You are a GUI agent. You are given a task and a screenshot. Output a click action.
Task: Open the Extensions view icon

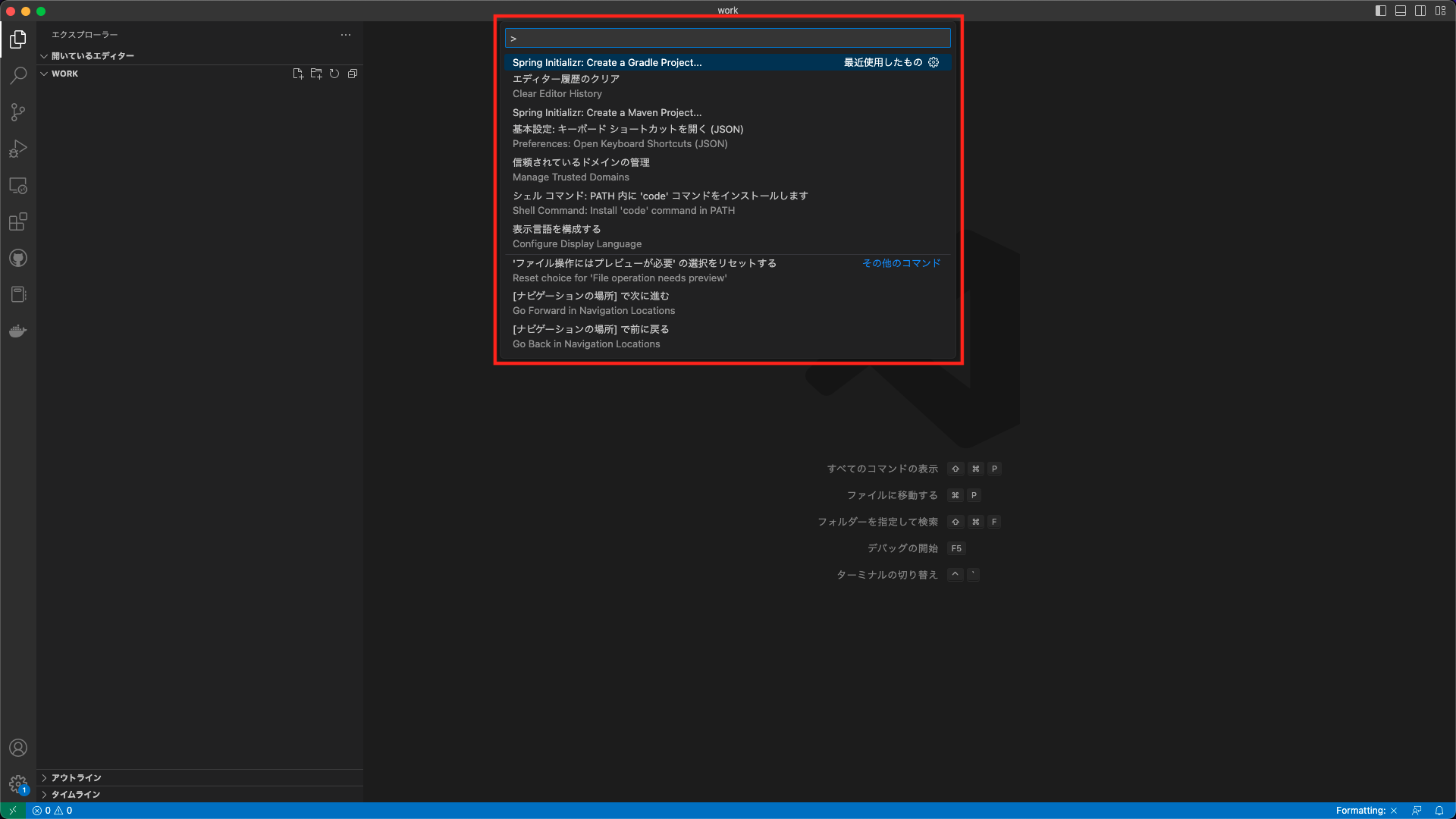coord(18,221)
